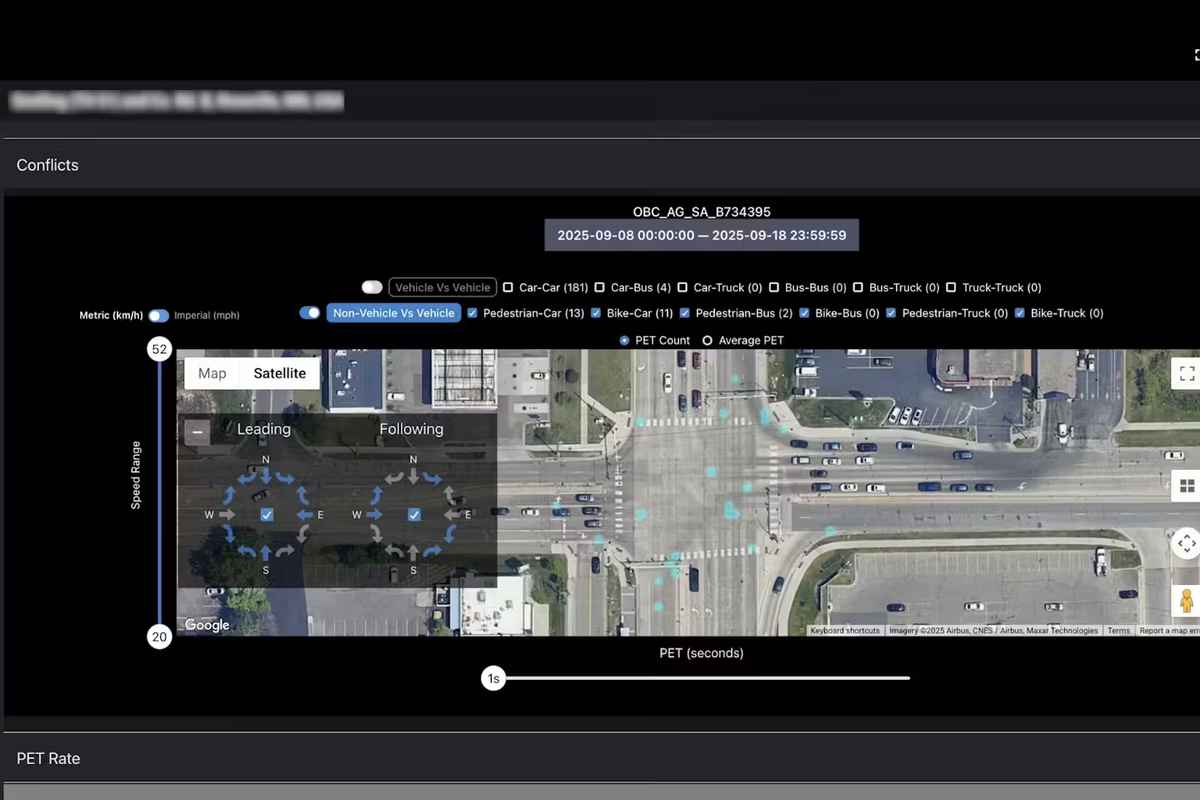Screen dimensions: 1200x800
Task: Turn off the Non-Vehicle Vs Vehicle switch
Action: pos(310,313)
